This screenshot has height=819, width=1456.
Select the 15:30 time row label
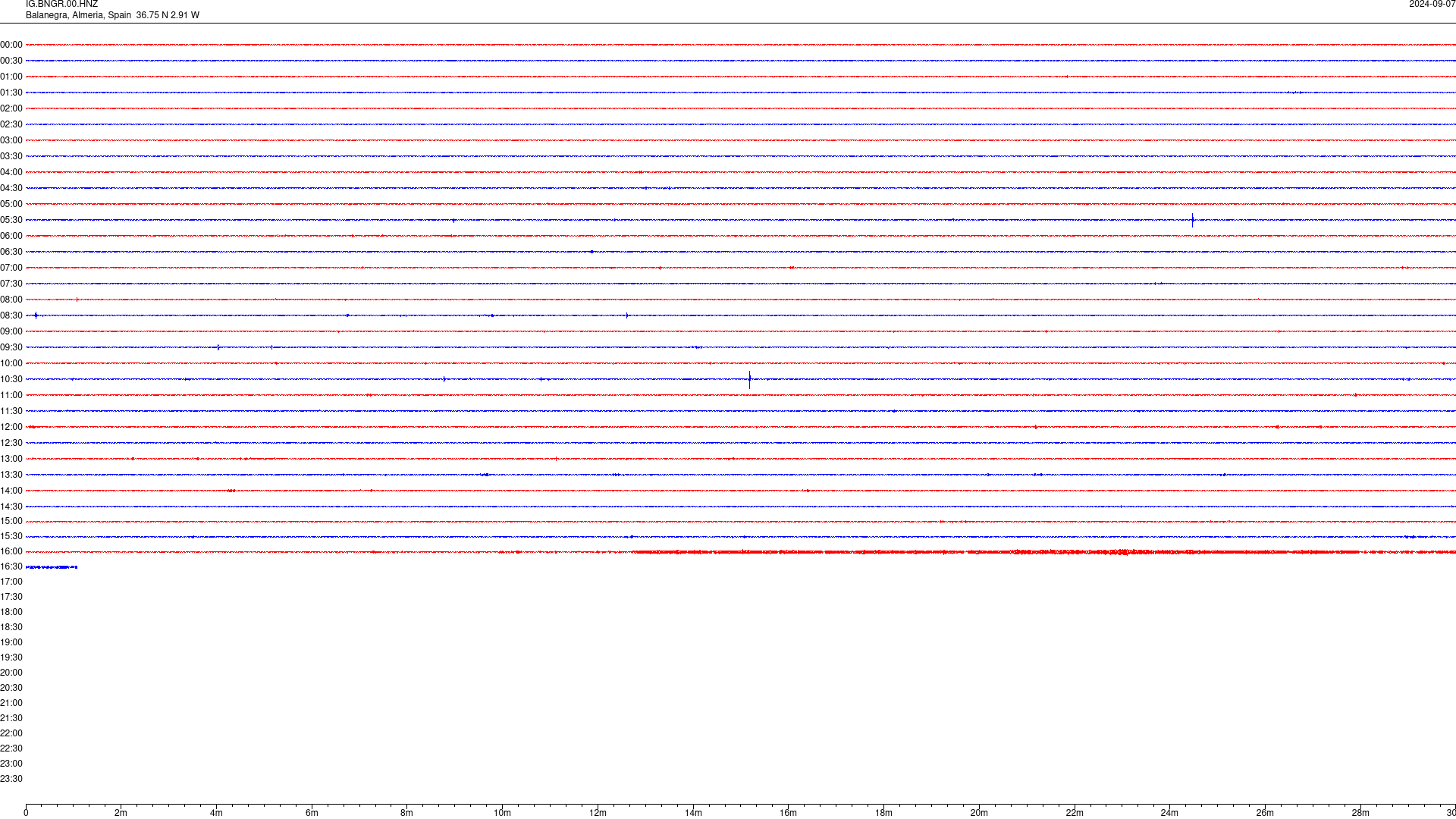pyautogui.click(x=11, y=536)
